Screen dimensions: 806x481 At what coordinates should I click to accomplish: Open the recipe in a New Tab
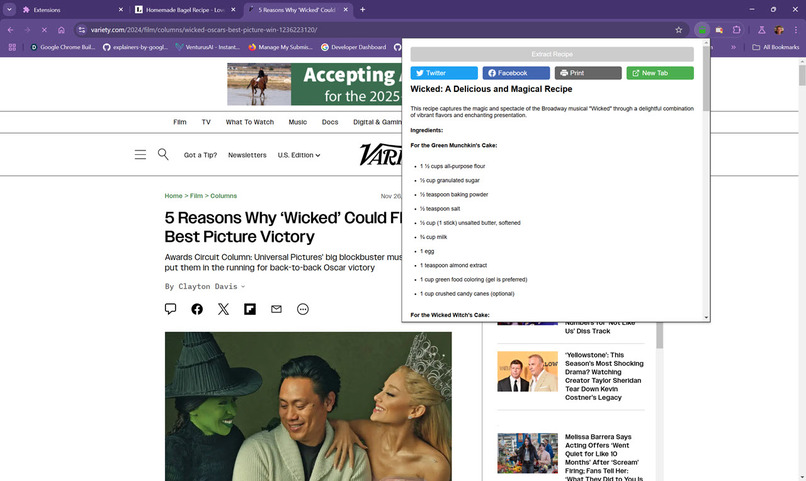pyautogui.click(x=660, y=73)
